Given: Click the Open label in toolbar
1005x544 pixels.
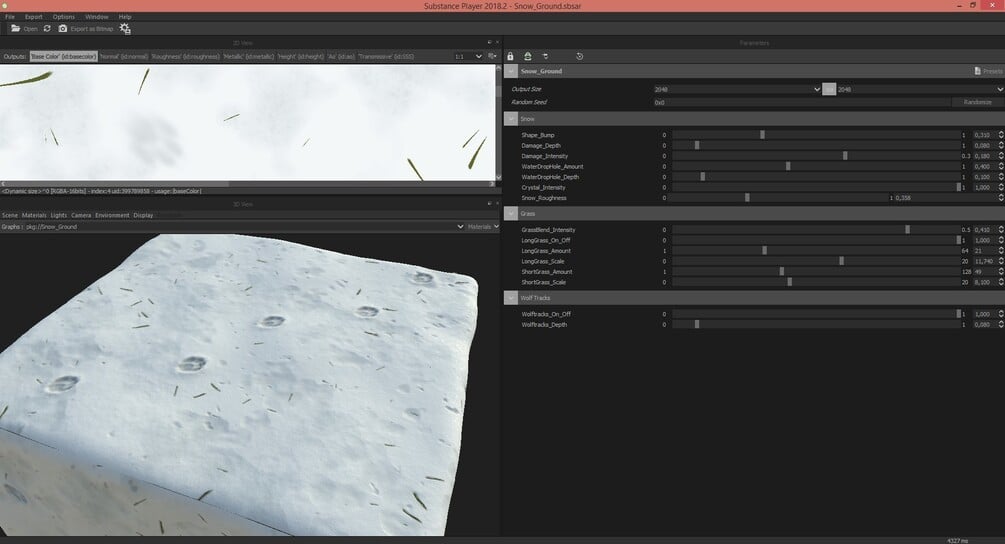Looking at the screenshot, I should pyautogui.click(x=30, y=29).
